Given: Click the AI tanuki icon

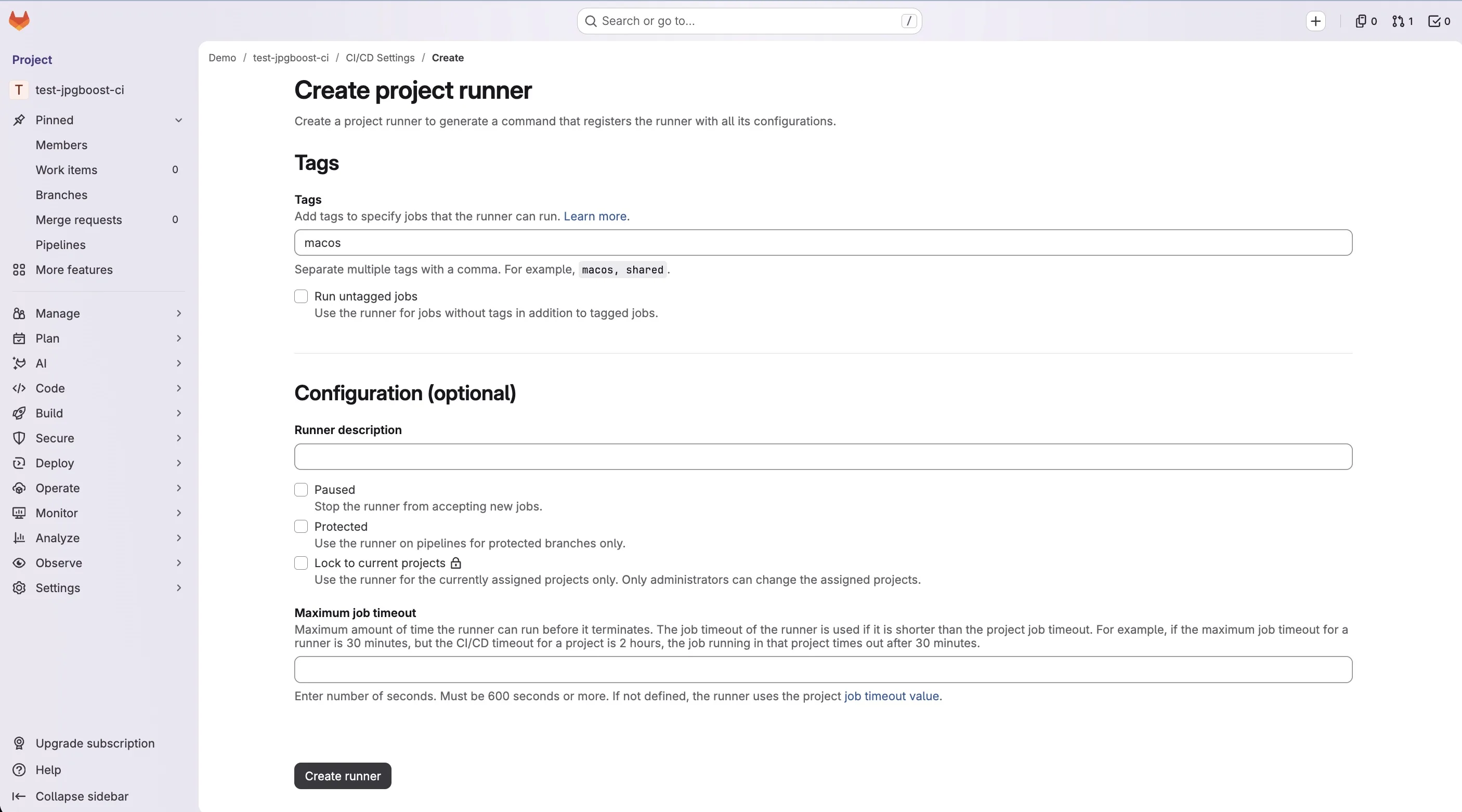Looking at the screenshot, I should (x=19, y=363).
